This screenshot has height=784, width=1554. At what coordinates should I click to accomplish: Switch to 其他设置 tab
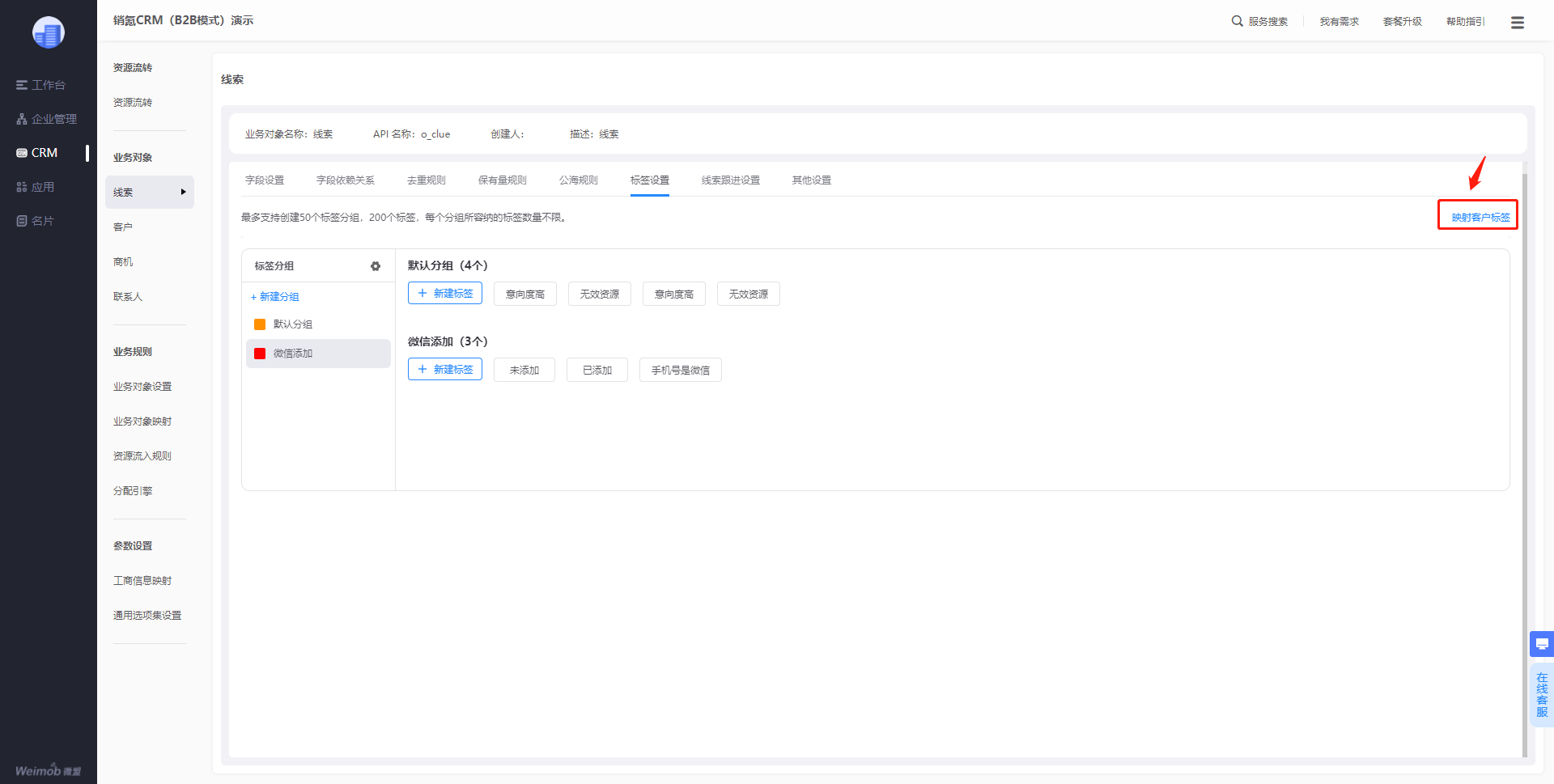[x=812, y=180]
